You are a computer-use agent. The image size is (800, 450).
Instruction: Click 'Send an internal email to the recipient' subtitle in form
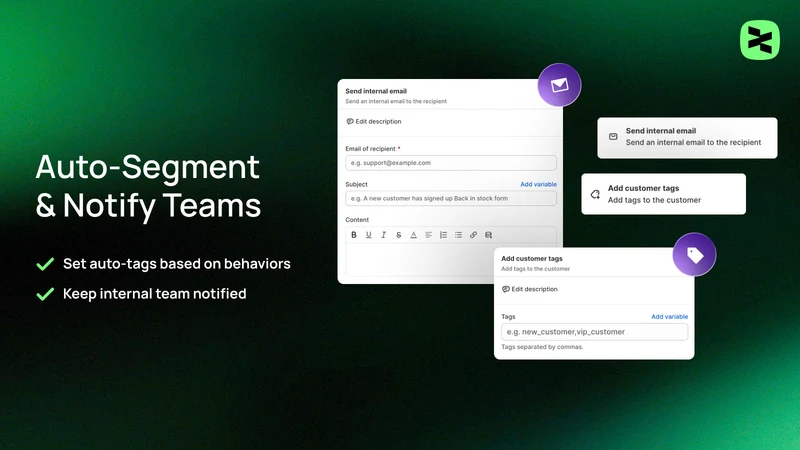396,102
